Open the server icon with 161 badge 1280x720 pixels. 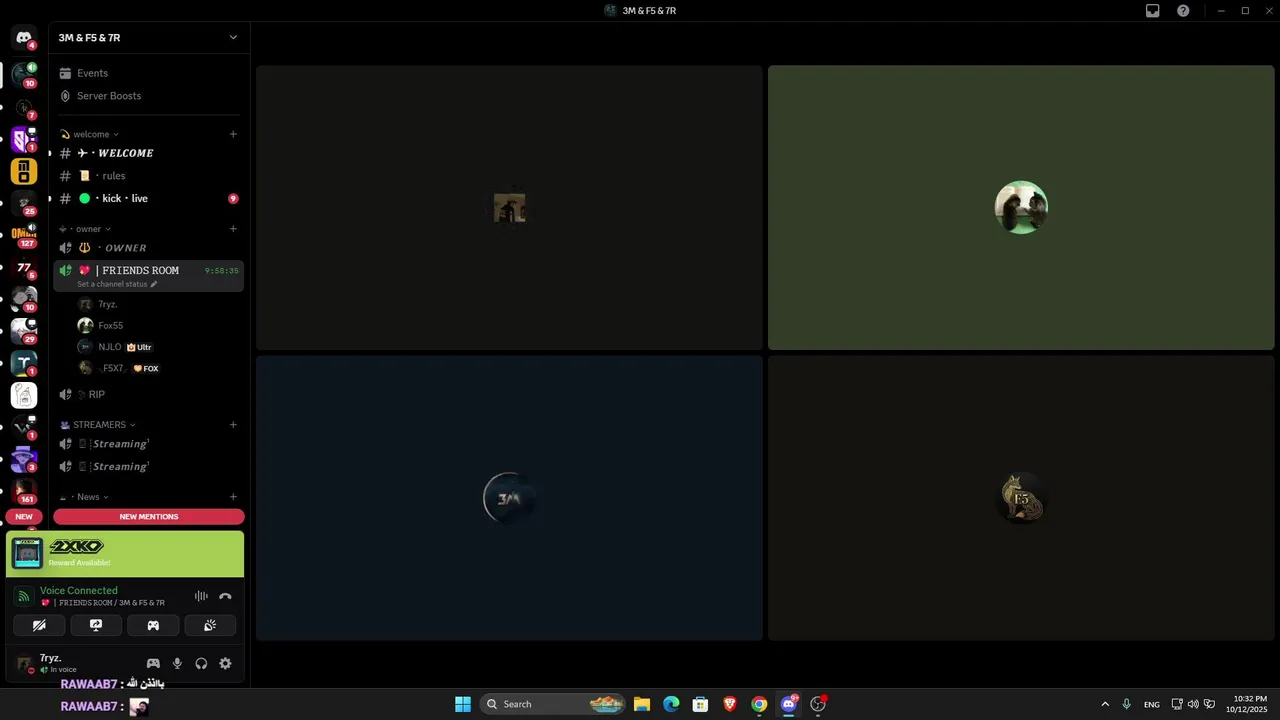pos(24,491)
